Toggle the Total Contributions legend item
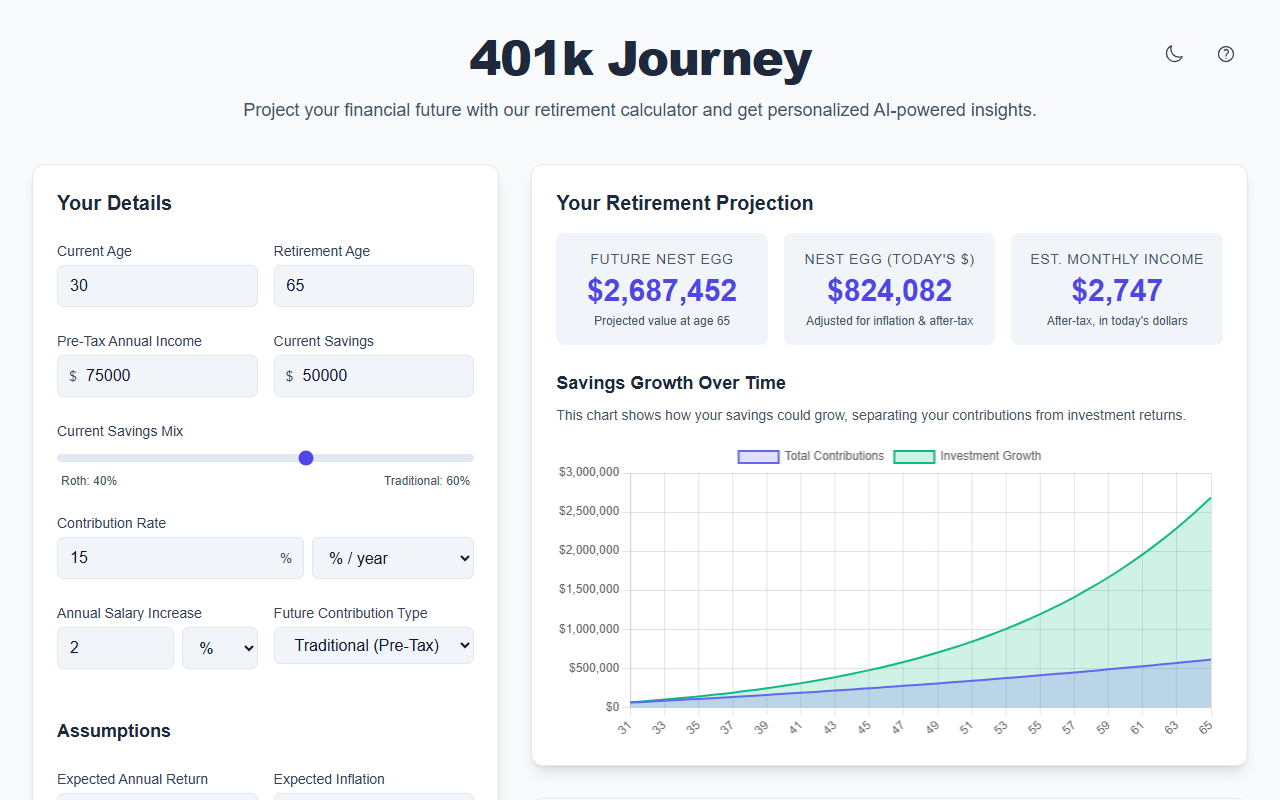 pos(811,456)
